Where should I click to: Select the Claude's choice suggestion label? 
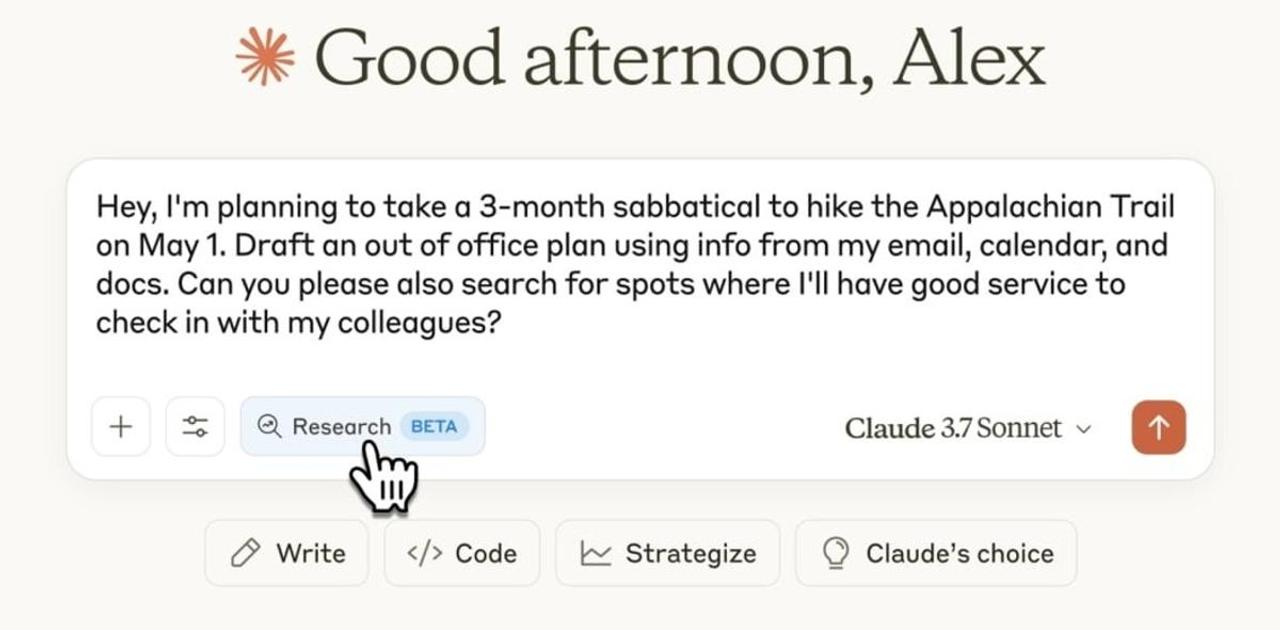959,553
